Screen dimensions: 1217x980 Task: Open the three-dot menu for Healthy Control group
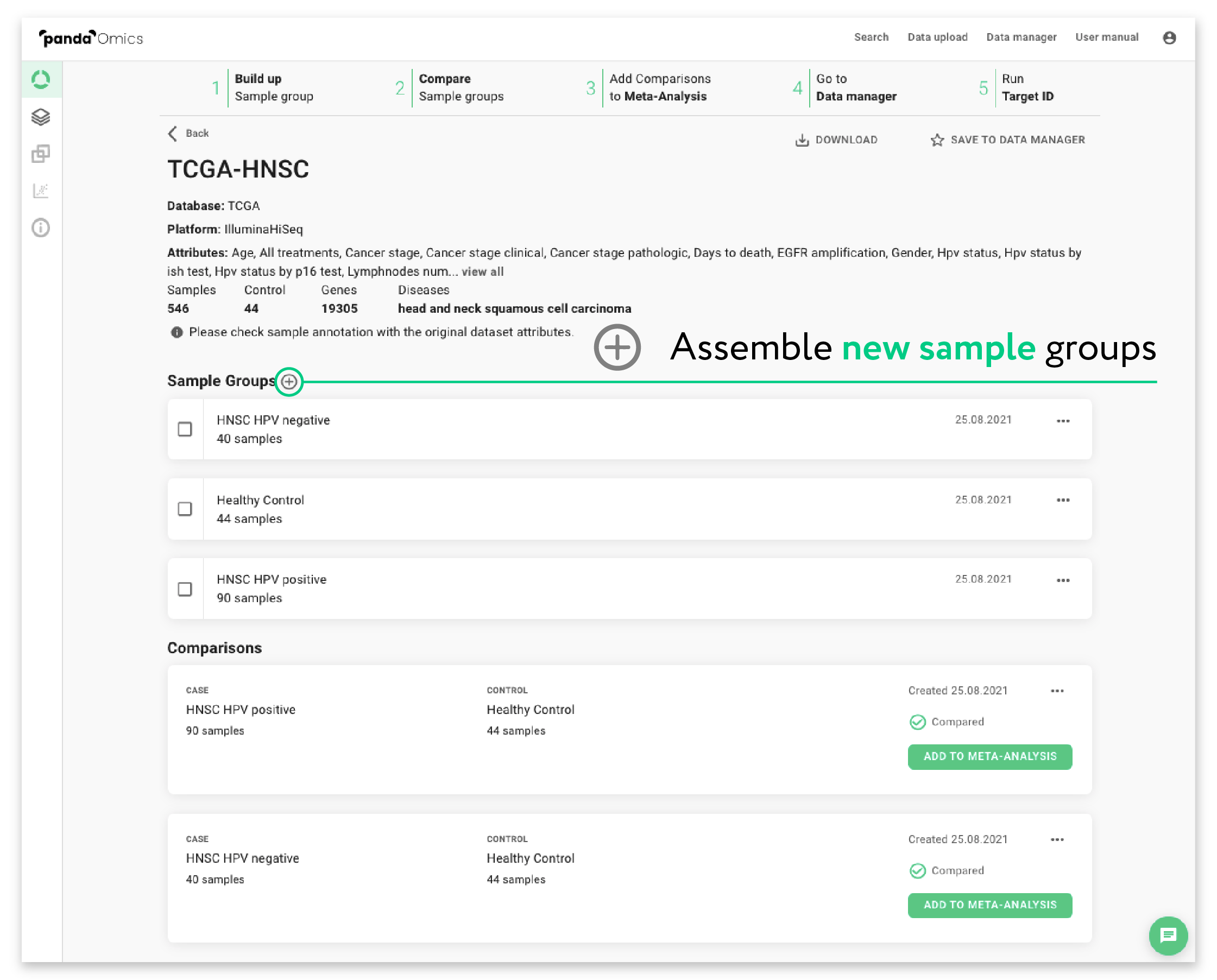1064,500
